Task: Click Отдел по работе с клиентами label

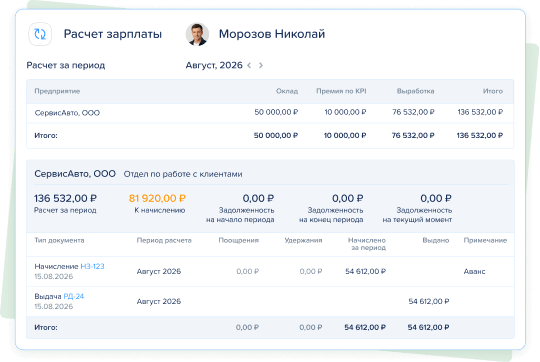Action: click(x=183, y=174)
